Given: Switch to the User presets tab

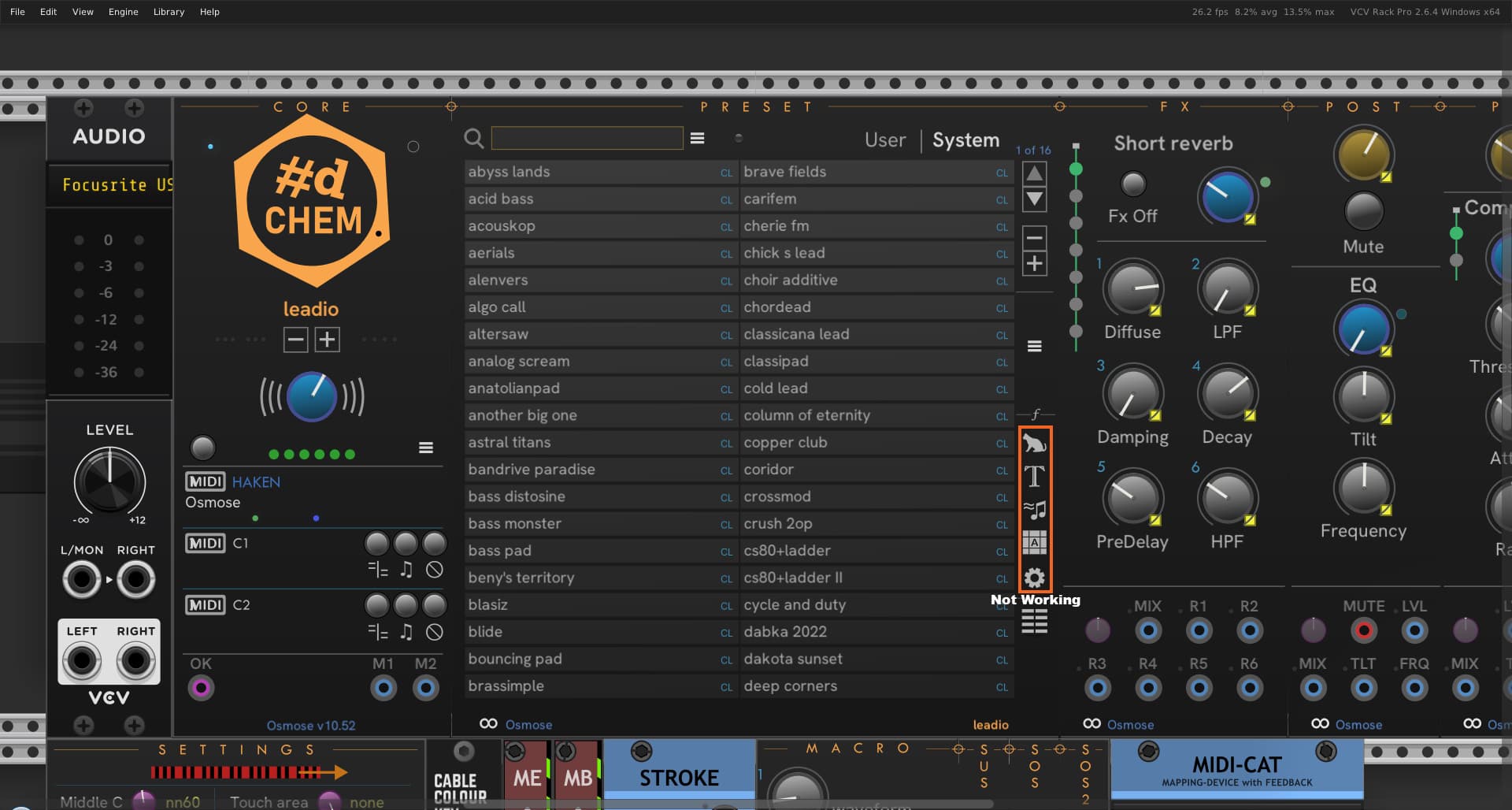Looking at the screenshot, I should click(x=884, y=140).
